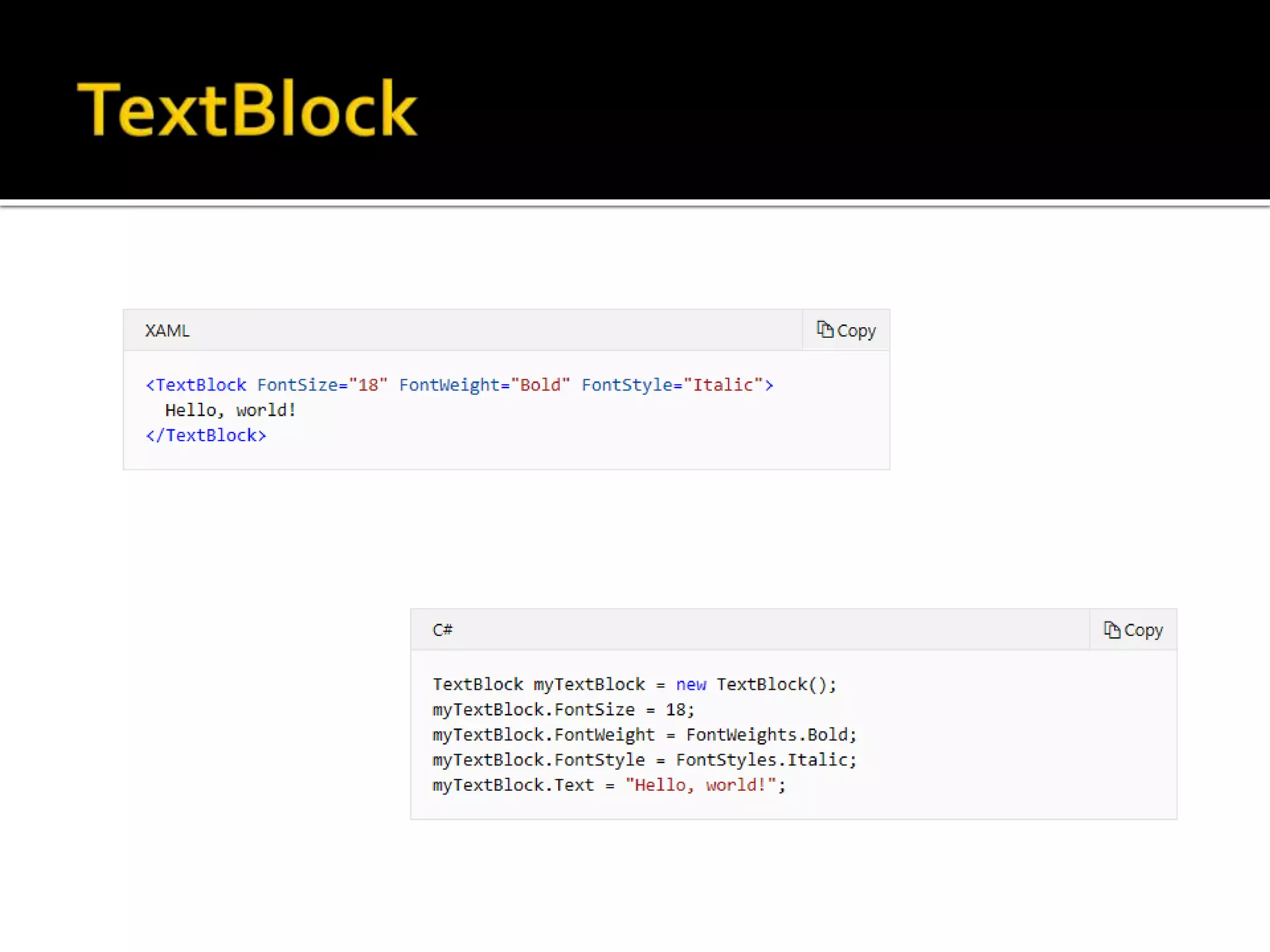Select the XAML language label
The width and height of the screenshot is (1270, 952).
(167, 330)
